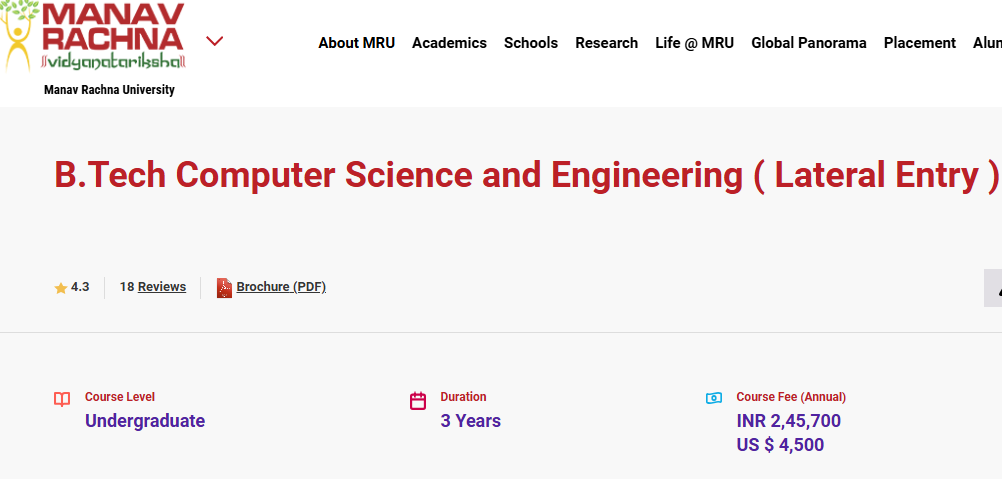Open the Research menu
This screenshot has height=479, width=1002.
606,43
